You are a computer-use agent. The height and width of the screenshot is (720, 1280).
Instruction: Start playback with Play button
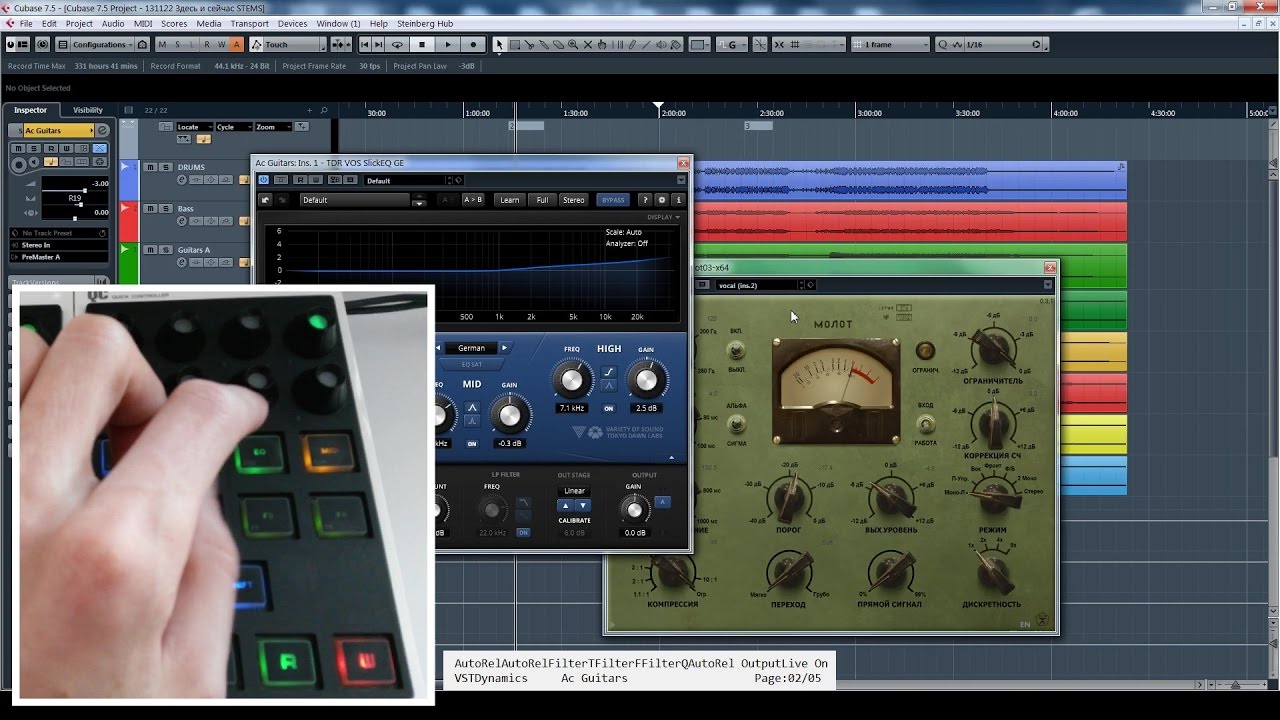448,45
